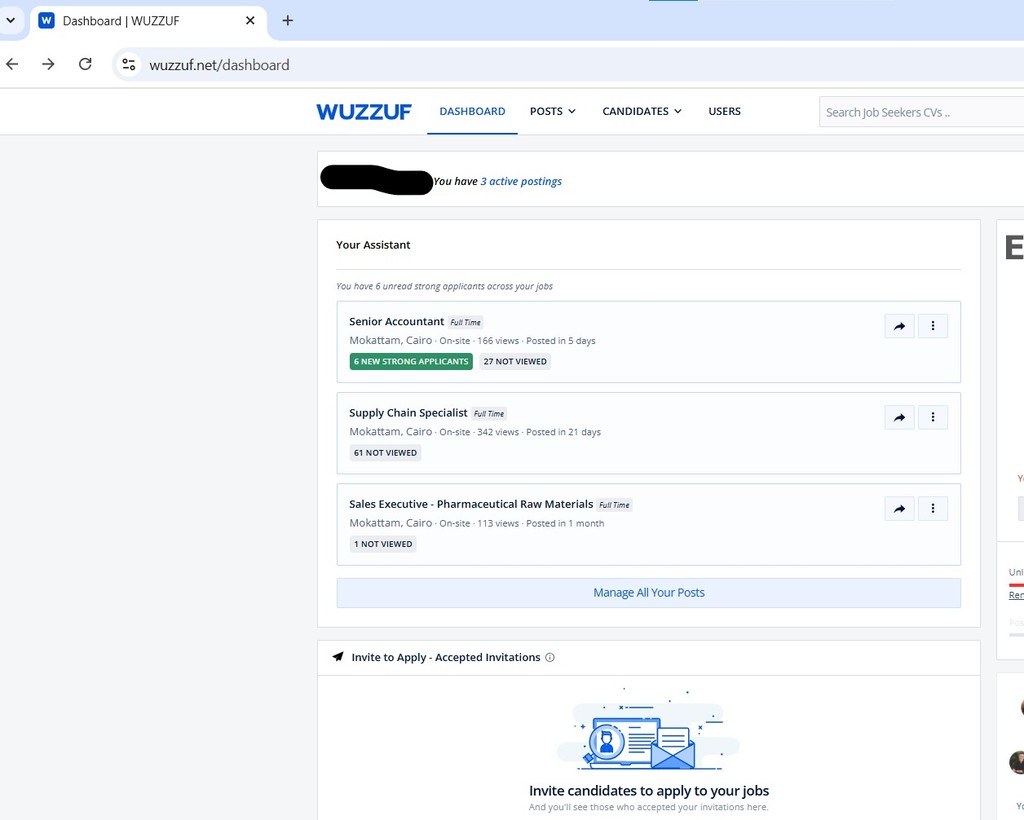Image resolution: width=1024 pixels, height=820 pixels.
Task: Open the Senior Accountant job title
Action: pyautogui.click(x=396, y=322)
